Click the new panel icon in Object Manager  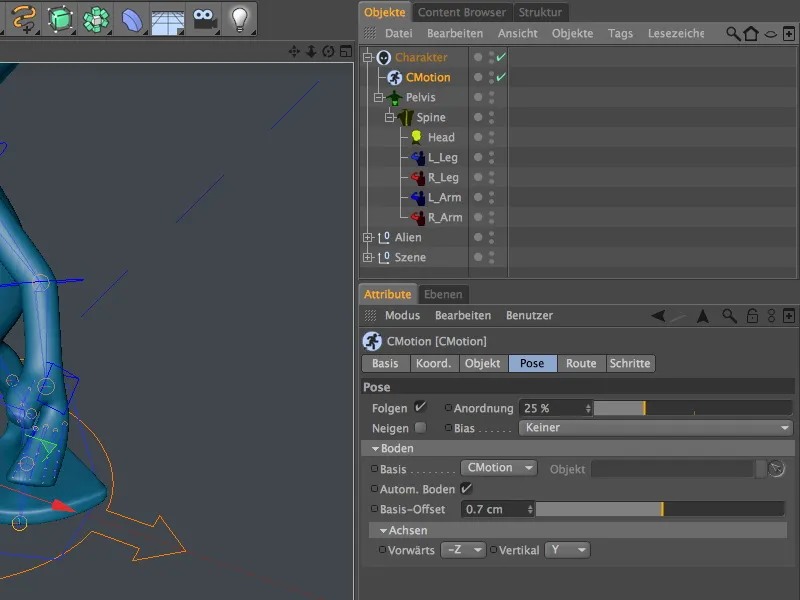[789, 34]
